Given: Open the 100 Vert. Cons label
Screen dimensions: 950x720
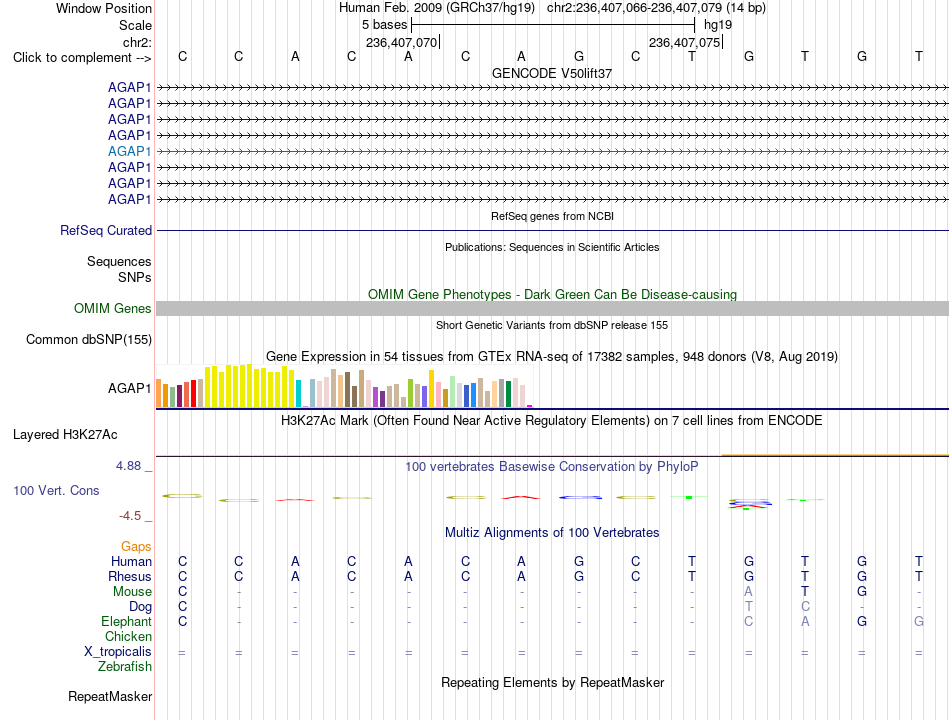Looking at the screenshot, I should 56,490.
